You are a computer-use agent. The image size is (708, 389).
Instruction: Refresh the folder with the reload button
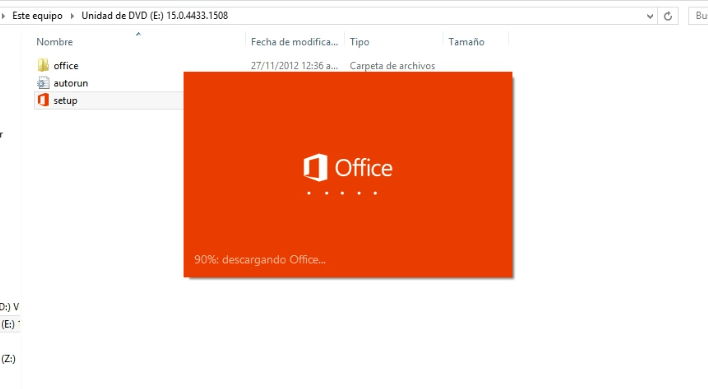[668, 16]
